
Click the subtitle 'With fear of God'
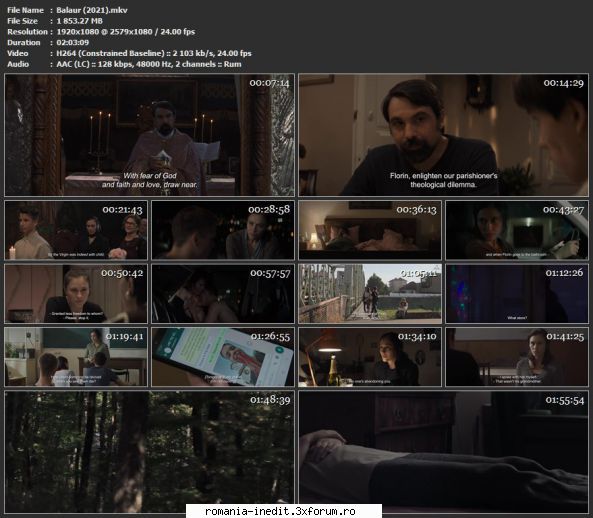tap(150, 176)
